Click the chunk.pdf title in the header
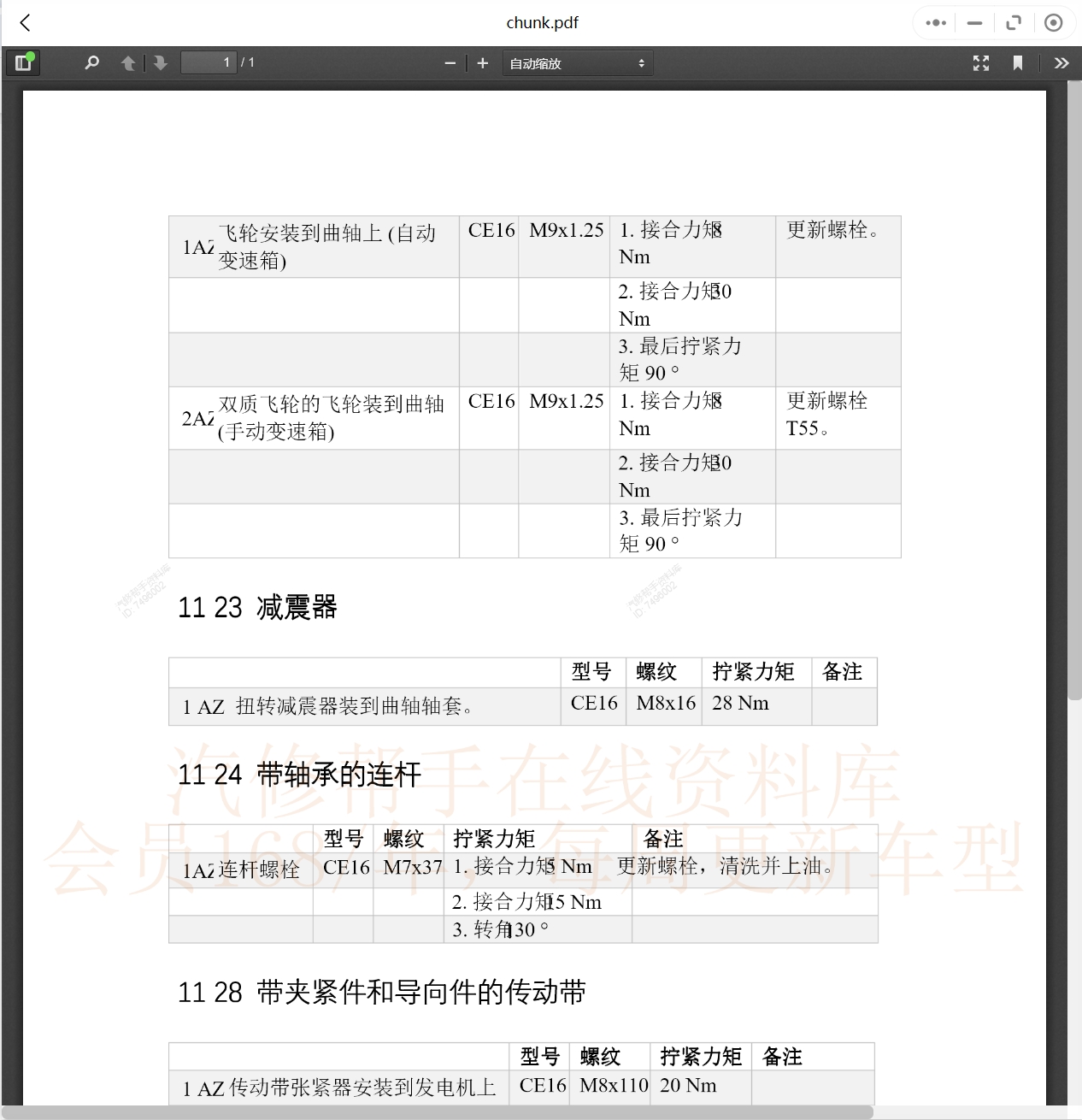1082x1120 pixels. coord(541,23)
